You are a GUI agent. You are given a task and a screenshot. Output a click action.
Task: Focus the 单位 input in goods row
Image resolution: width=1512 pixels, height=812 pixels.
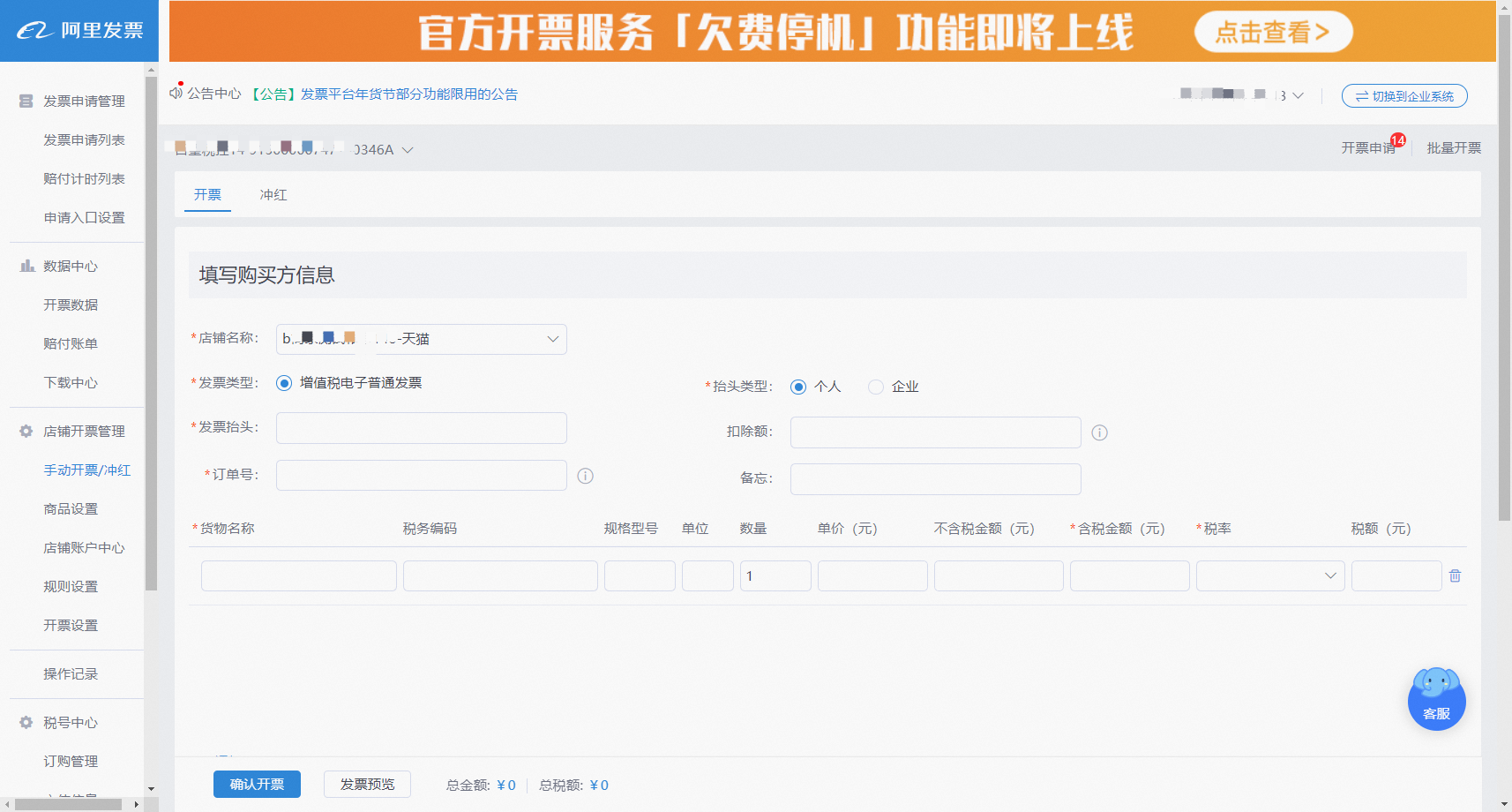point(707,575)
